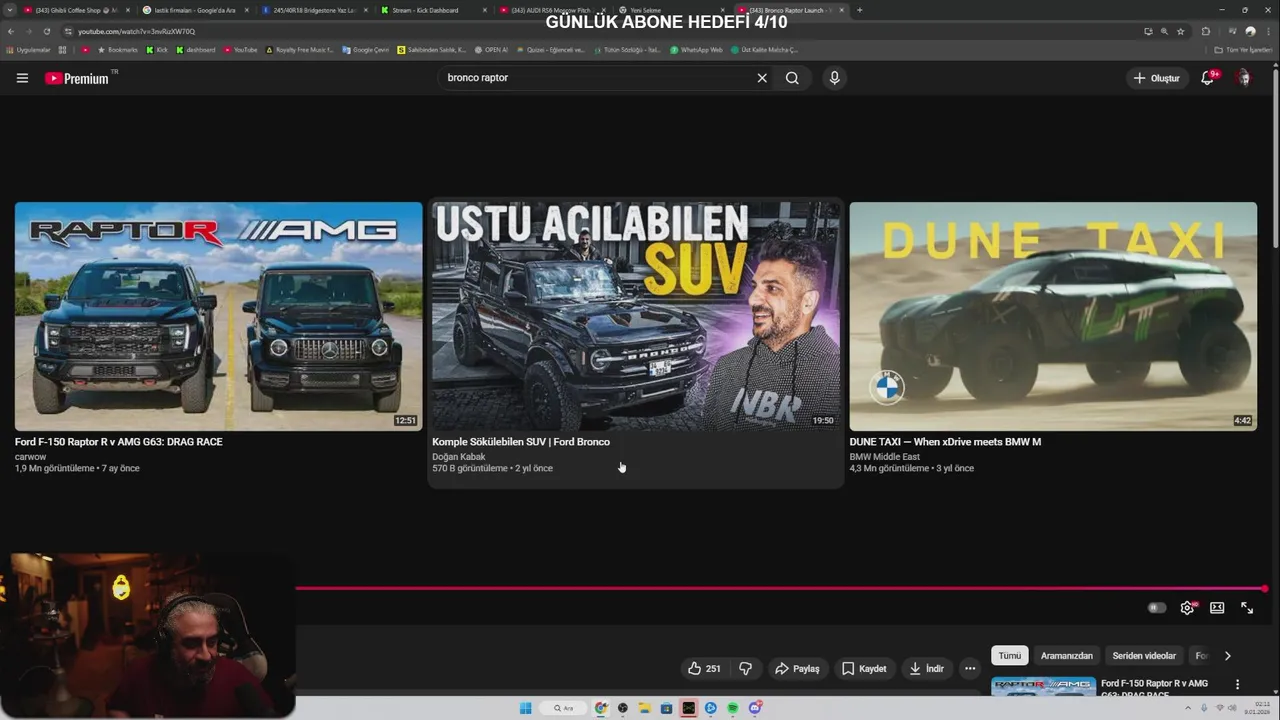Open title 'DUNE TAXI — When xDrive meets BMW M'

tap(945, 442)
